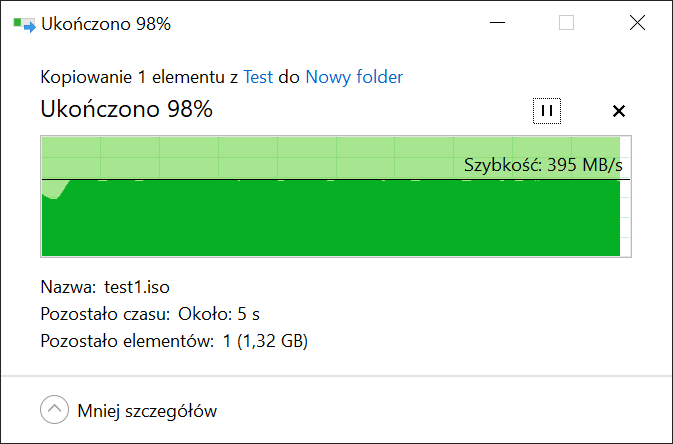Click the "Kopiowanie 1 elementu z" text
Image resolution: width=673 pixels, height=444 pixels.
139,77
